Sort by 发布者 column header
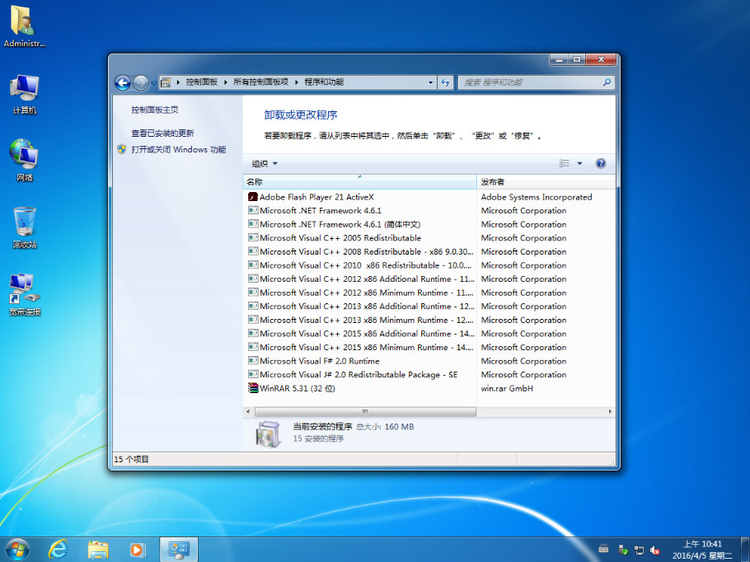 (x=546, y=182)
